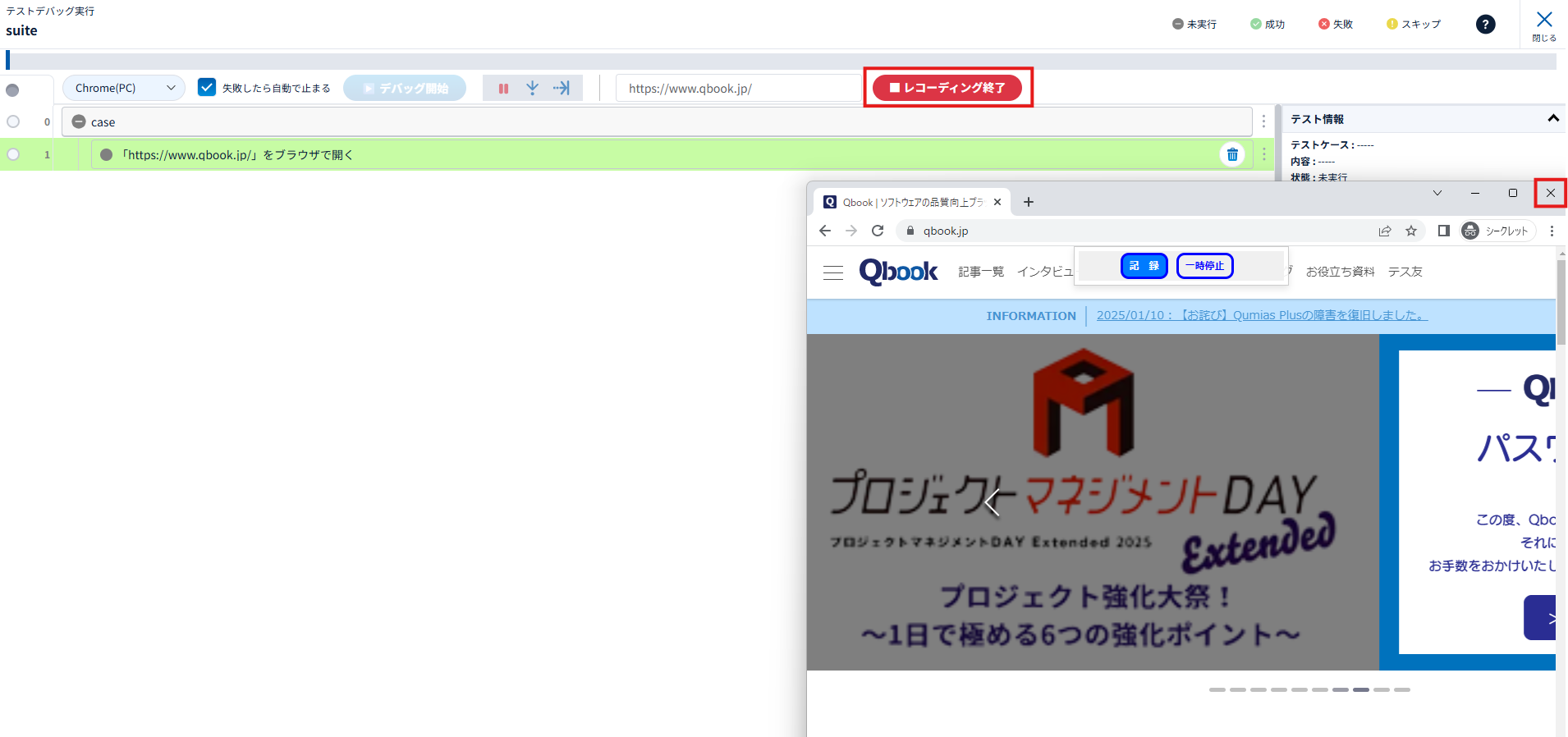1568x737 pixels.
Task: Select the radio button for step row 1
Action: tap(13, 154)
